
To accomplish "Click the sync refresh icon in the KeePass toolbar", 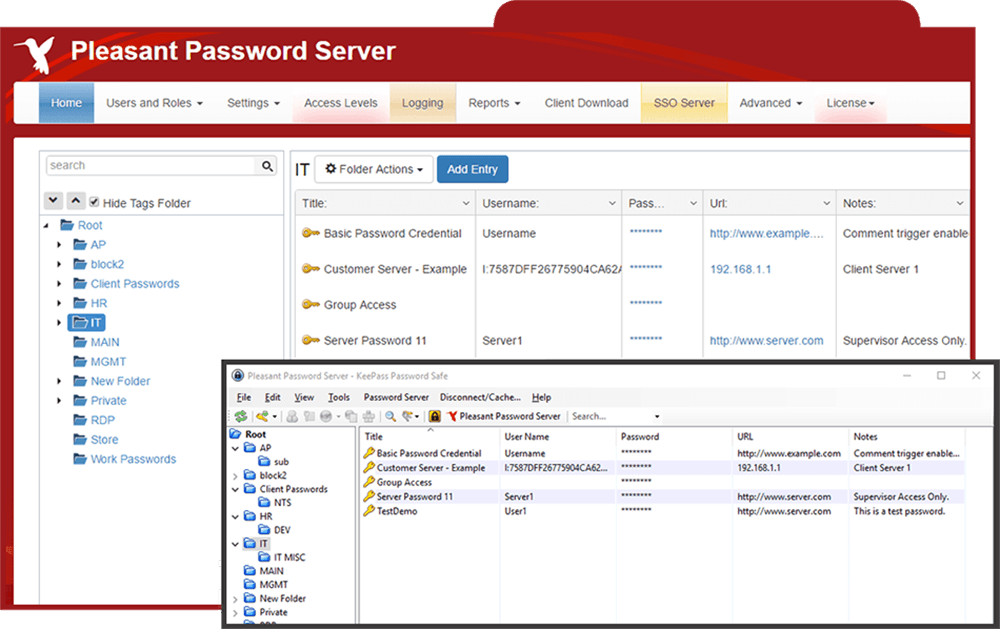I will click(x=241, y=417).
